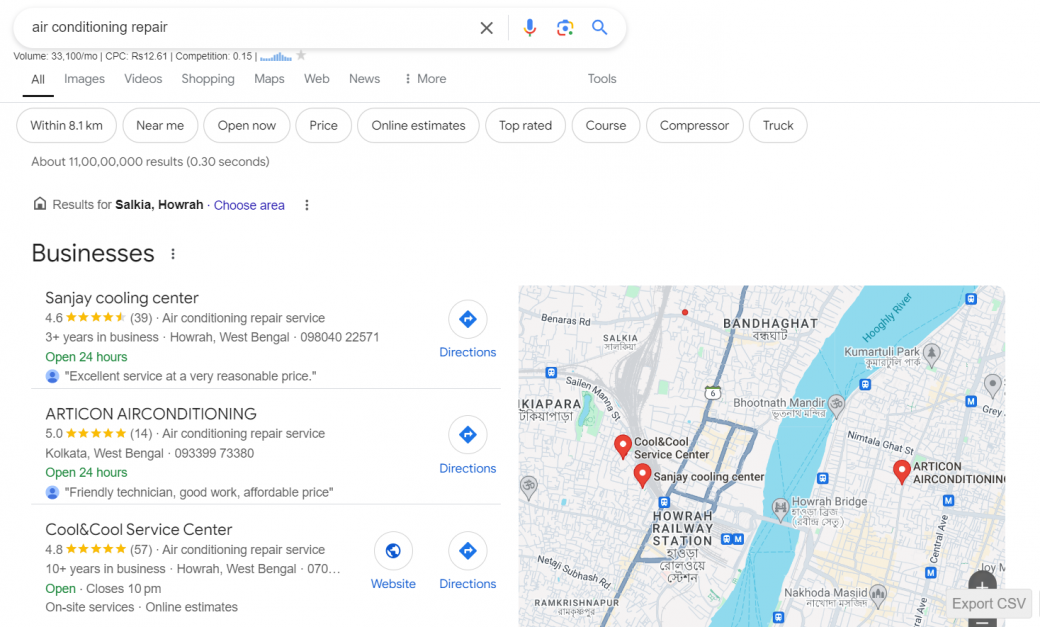Toggle the 'Open now' filter chip
1040x627 pixels.
(247, 125)
